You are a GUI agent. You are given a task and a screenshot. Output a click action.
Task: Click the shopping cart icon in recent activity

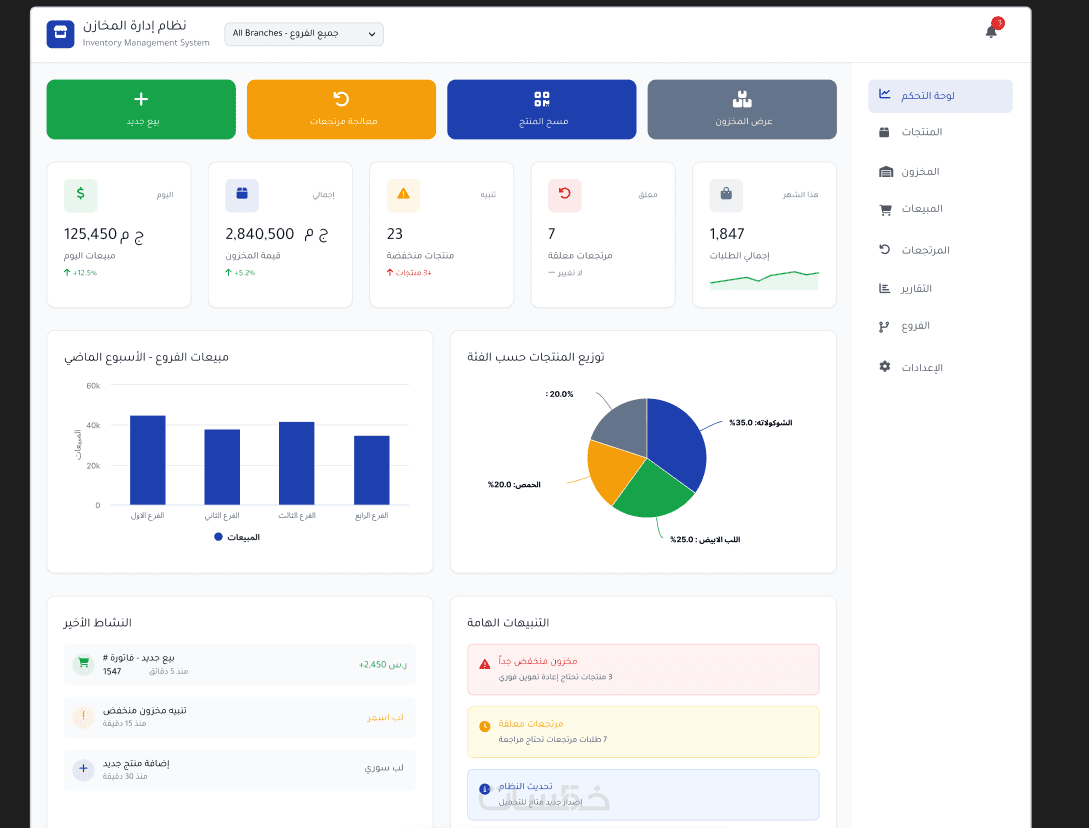(83, 663)
